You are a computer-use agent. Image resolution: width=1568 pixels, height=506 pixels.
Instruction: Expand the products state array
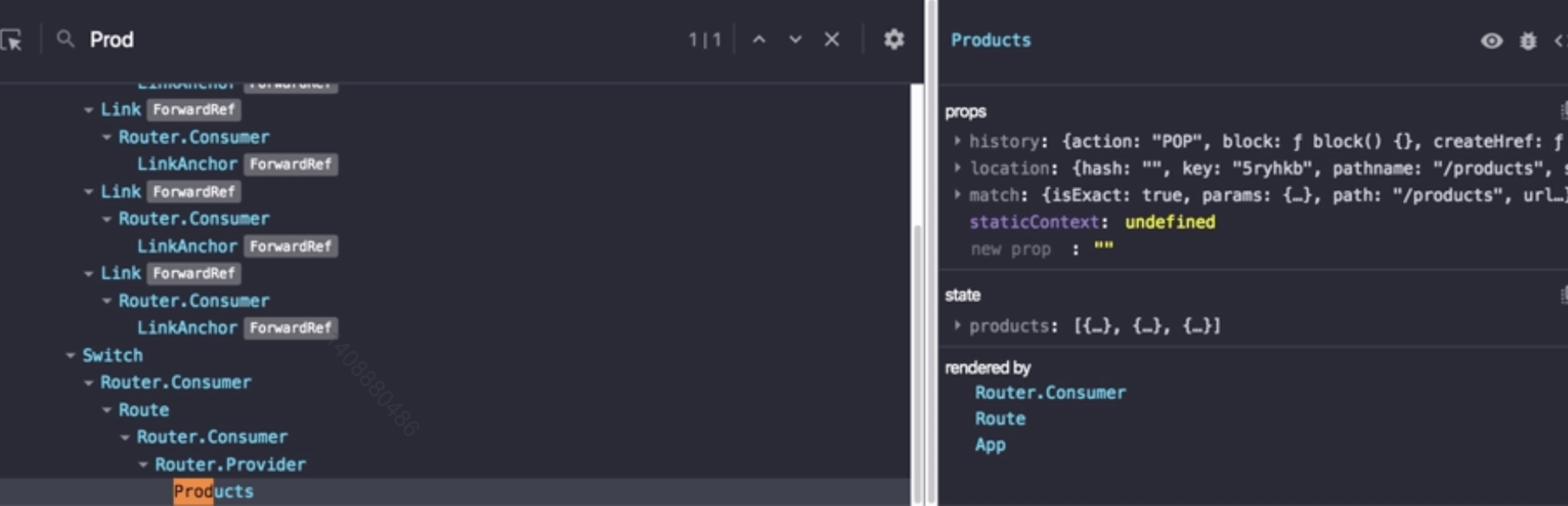click(957, 326)
